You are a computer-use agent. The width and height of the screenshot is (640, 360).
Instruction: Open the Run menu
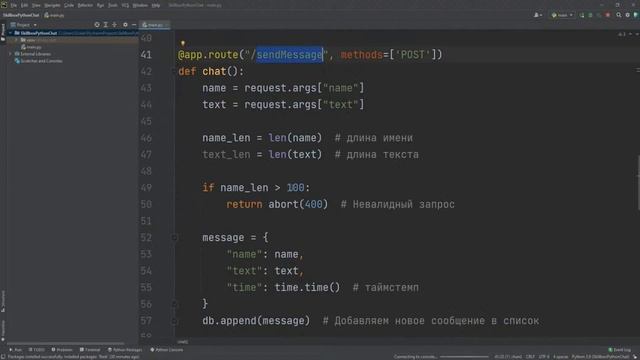point(100,5)
